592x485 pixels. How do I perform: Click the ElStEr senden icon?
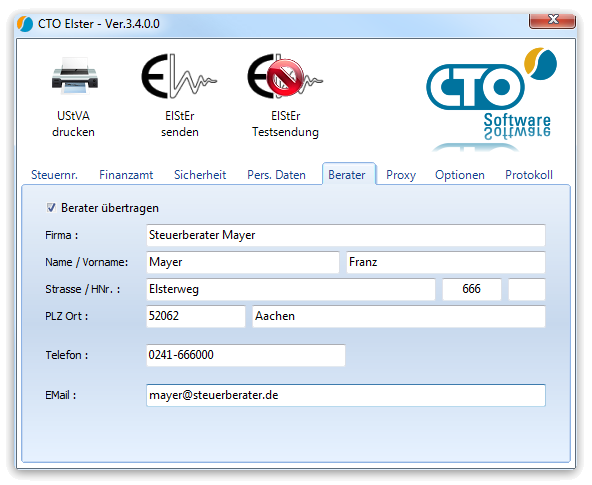click(179, 76)
